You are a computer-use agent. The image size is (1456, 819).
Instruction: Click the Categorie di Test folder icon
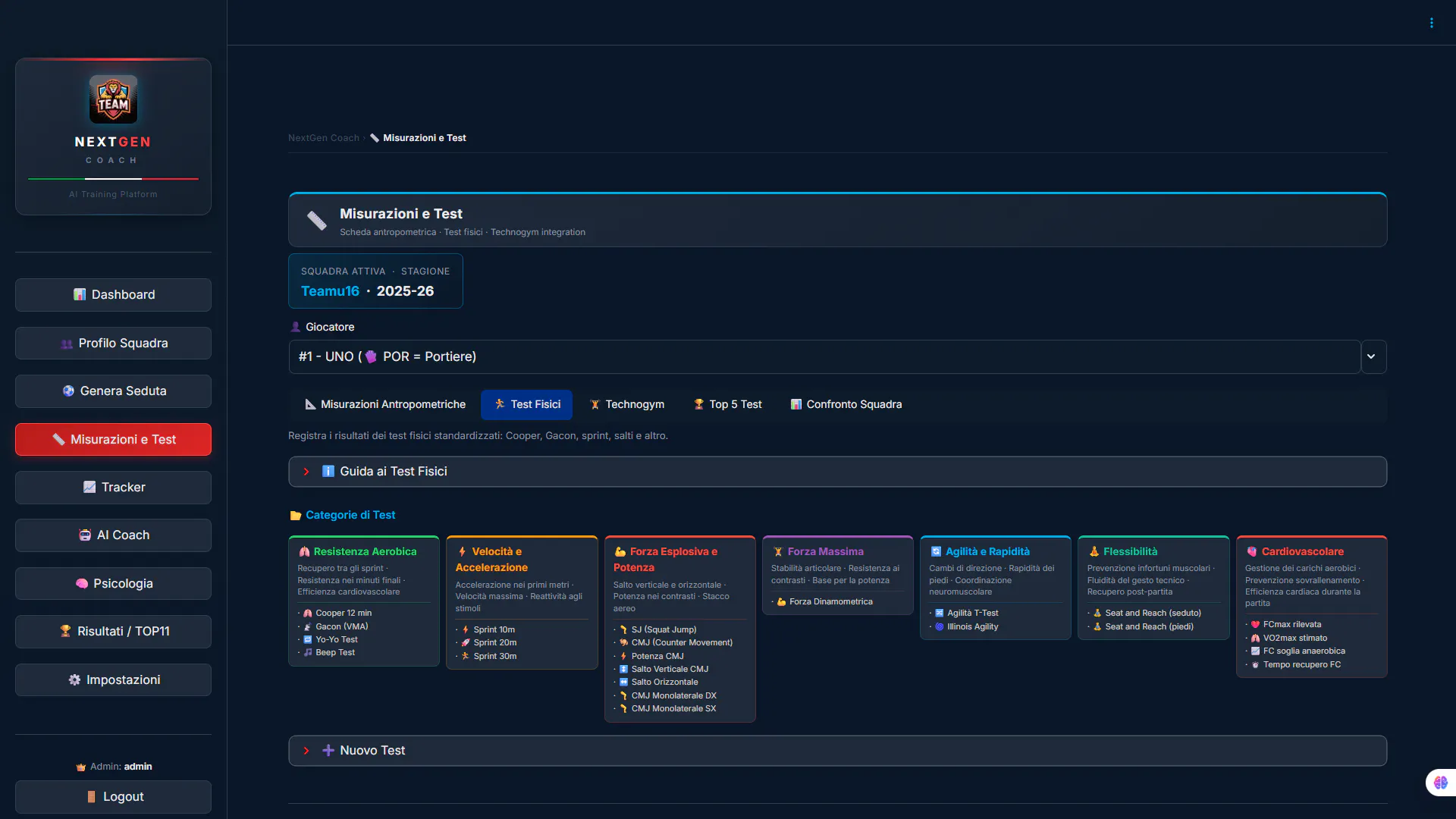click(x=296, y=516)
